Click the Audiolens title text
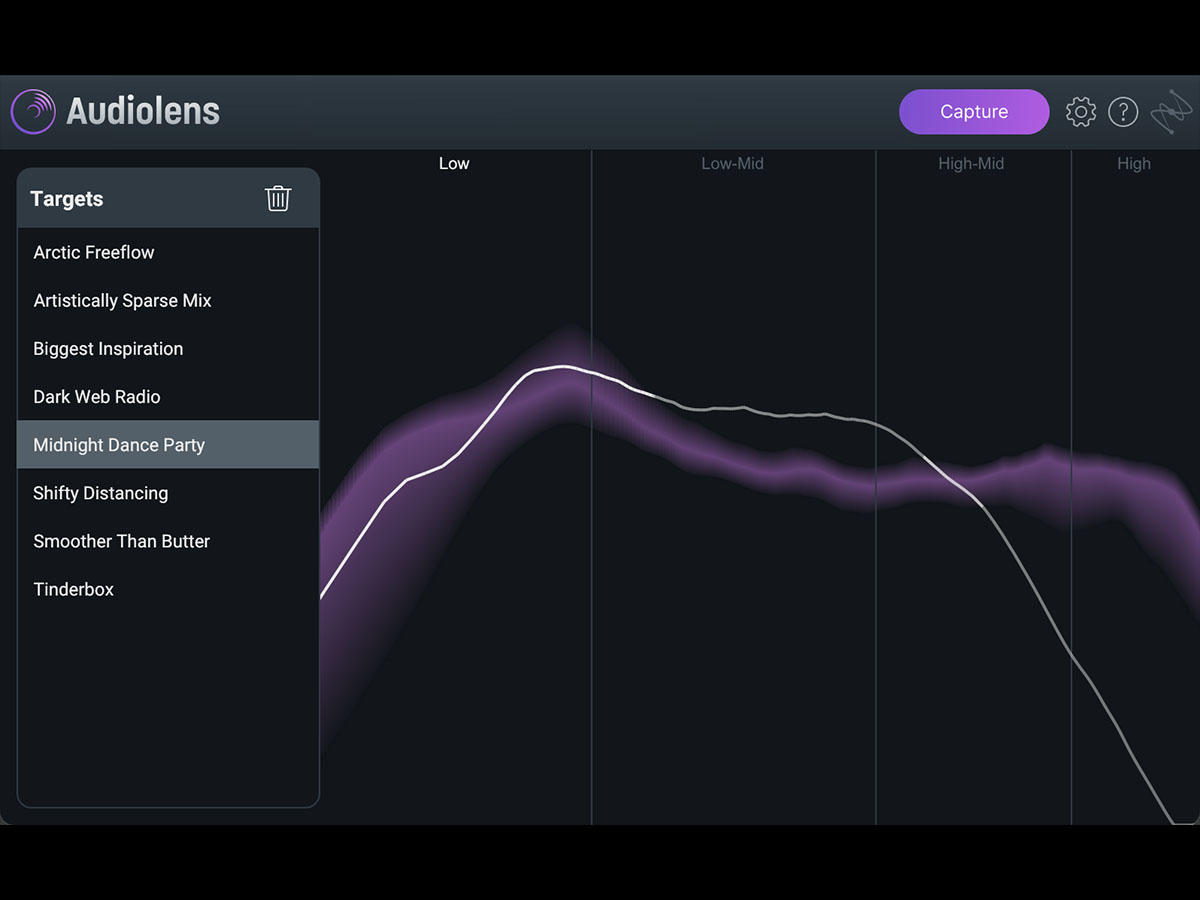Image resolution: width=1200 pixels, height=900 pixels. [x=143, y=111]
